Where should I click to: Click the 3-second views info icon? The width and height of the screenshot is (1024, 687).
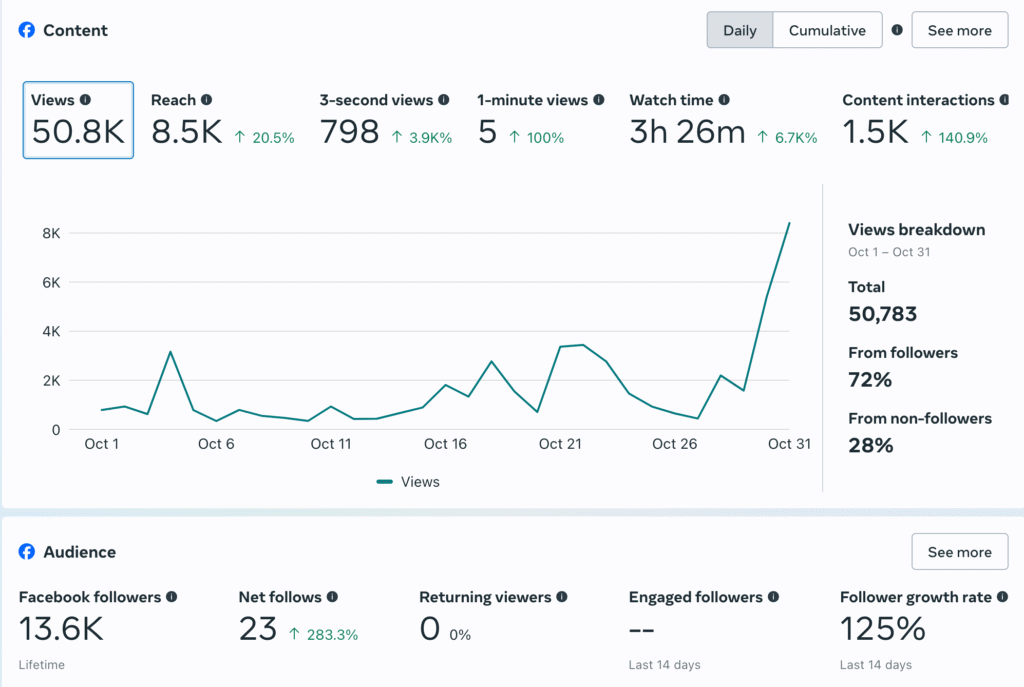click(x=444, y=100)
